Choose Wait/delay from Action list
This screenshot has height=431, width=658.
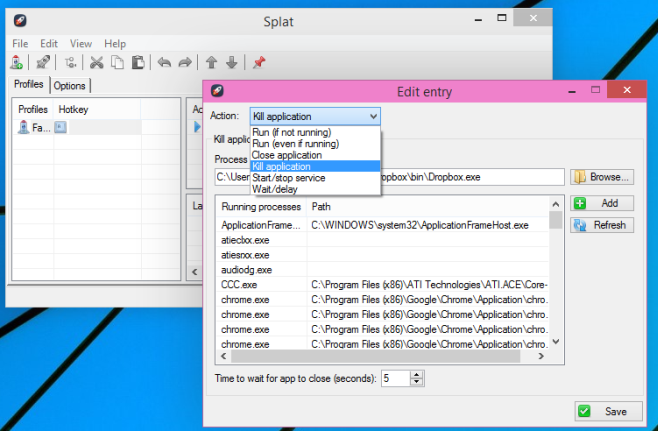315,189
